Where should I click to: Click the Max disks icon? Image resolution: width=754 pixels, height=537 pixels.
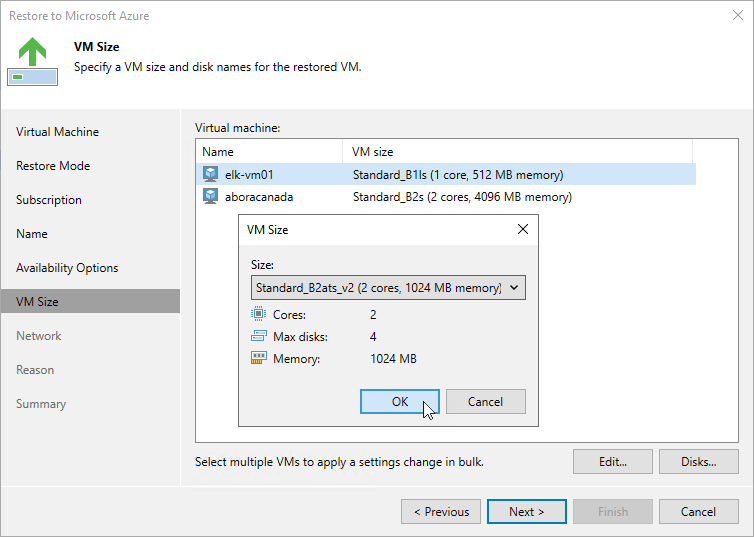coord(258,336)
